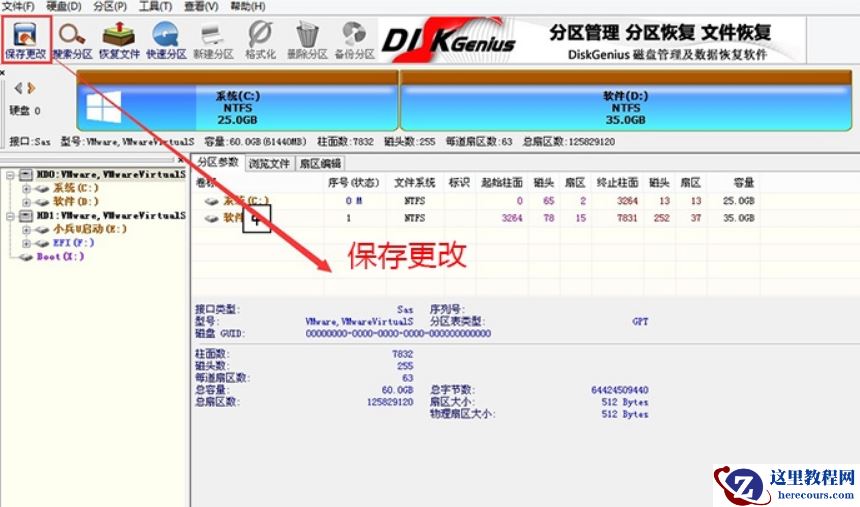This screenshot has width=860, height=507.
Task: Select 软件(D:) in the left tree
Action: [76, 202]
